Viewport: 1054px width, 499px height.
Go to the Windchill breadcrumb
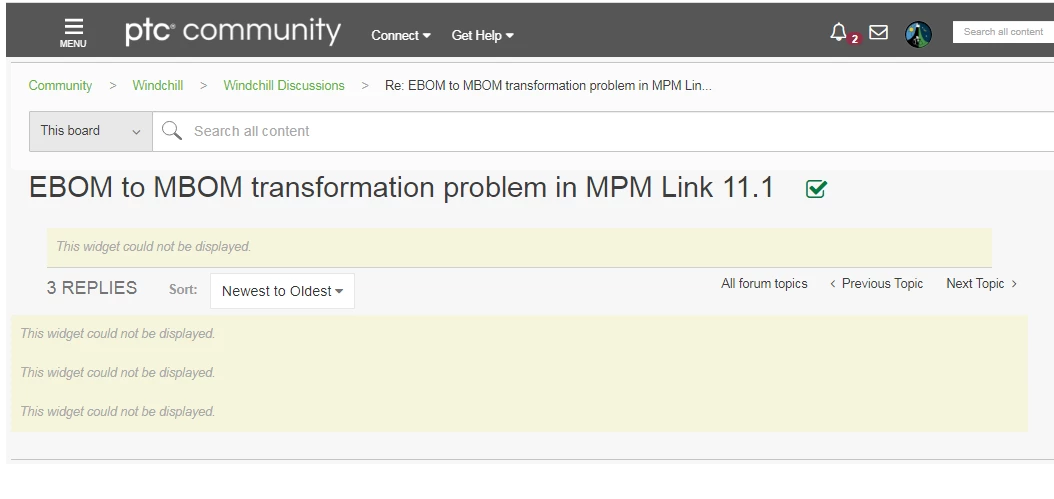(157, 85)
